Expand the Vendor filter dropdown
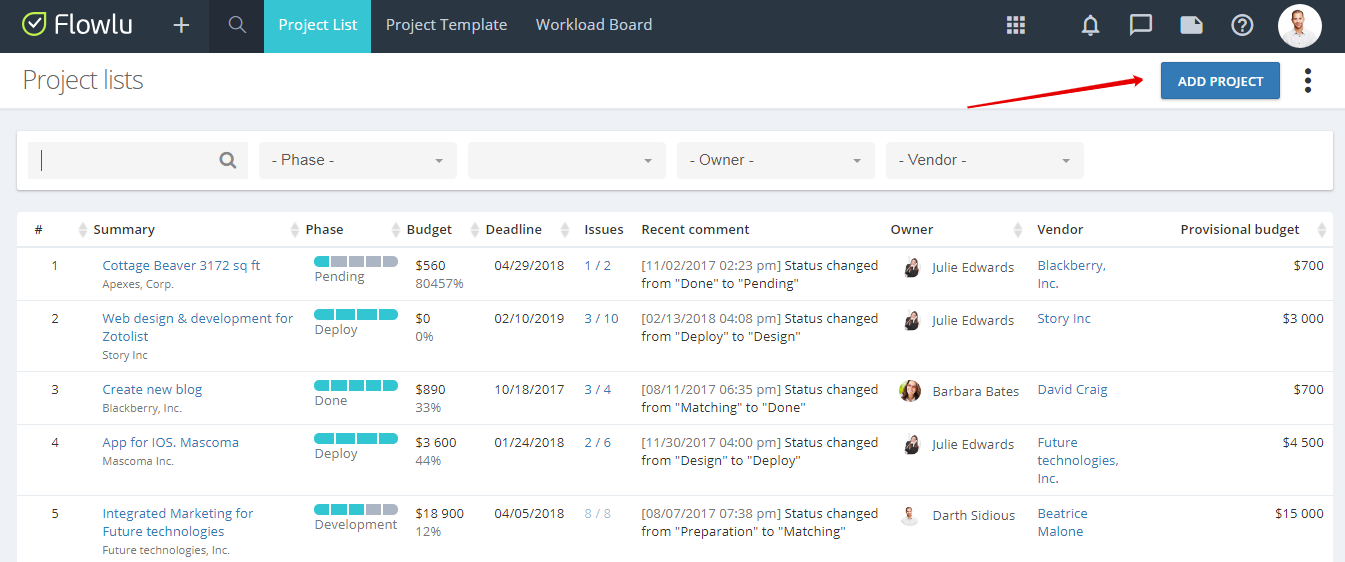1345x562 pixels. (x=985, y=160)
